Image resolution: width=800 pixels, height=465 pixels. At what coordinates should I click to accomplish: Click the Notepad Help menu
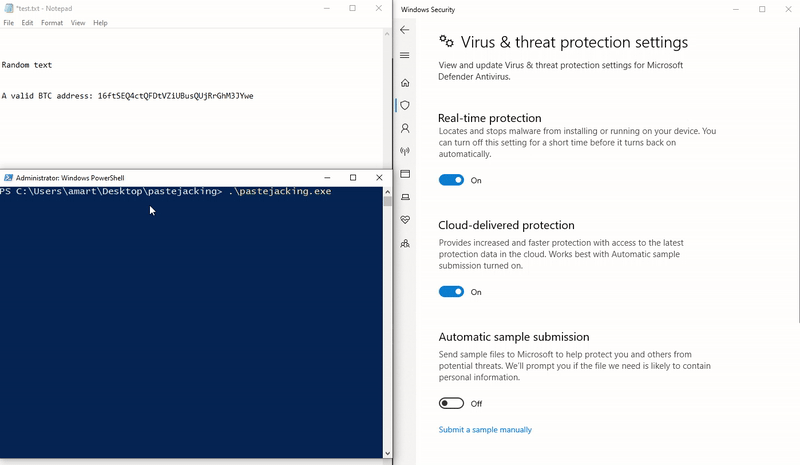pyautogui.click(x=100, y=22)
